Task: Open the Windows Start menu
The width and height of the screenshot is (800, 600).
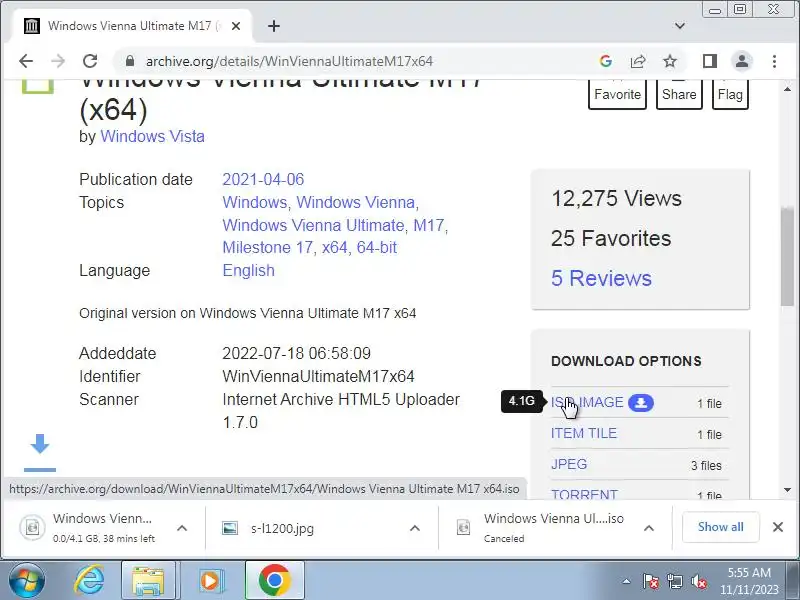Action: point(26,580)
